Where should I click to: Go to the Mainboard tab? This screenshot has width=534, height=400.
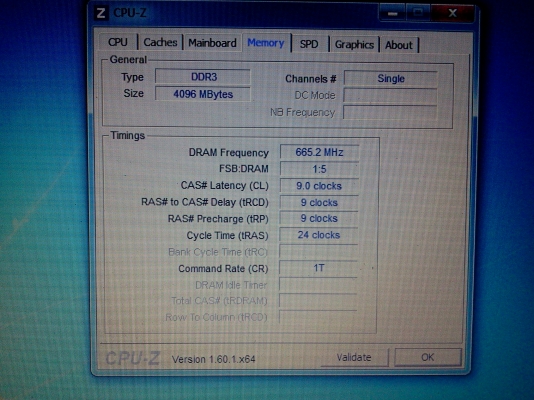[212, 43]
